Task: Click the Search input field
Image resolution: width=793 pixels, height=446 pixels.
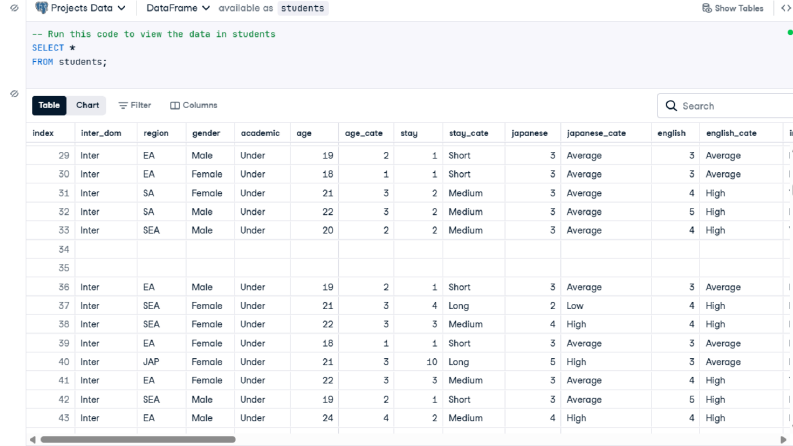Action: tap(728, 106)
